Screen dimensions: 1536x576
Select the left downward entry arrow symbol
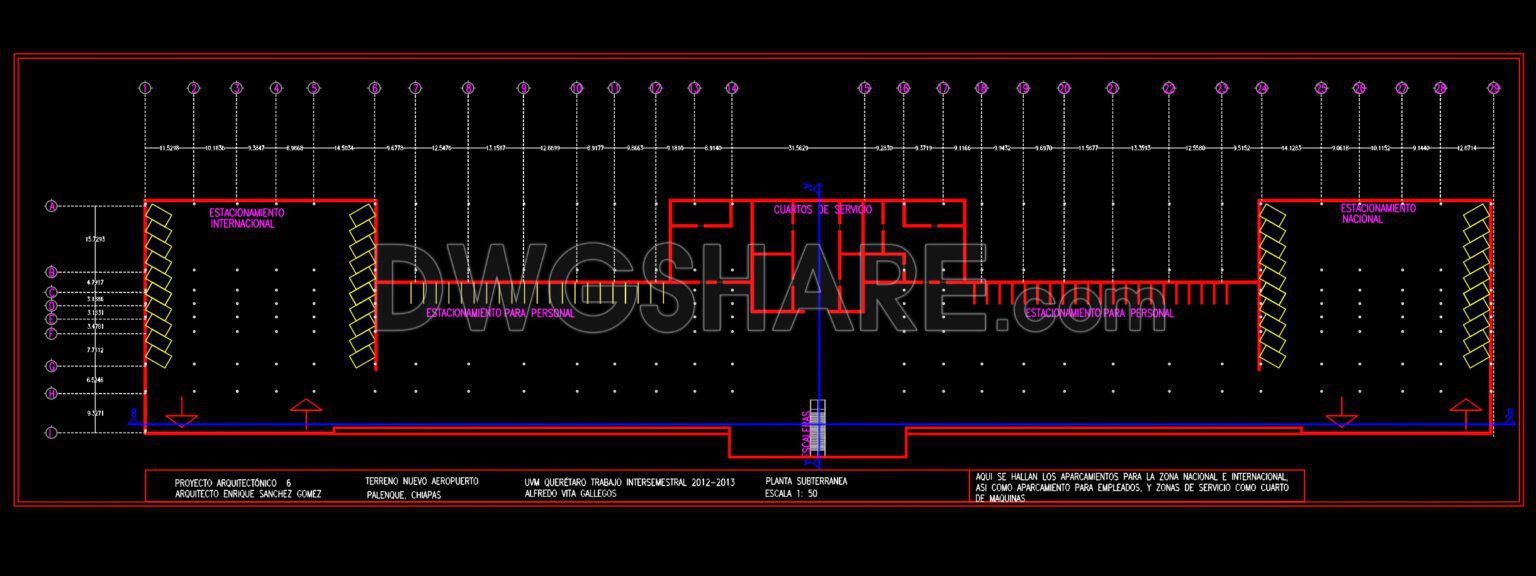tap(181, 413)
